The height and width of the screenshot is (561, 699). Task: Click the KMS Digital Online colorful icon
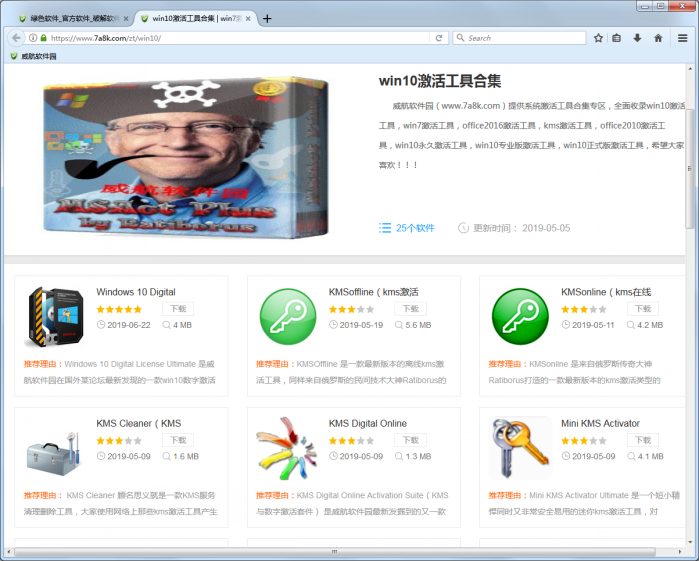pyautogui.click(x=288, y=448)
